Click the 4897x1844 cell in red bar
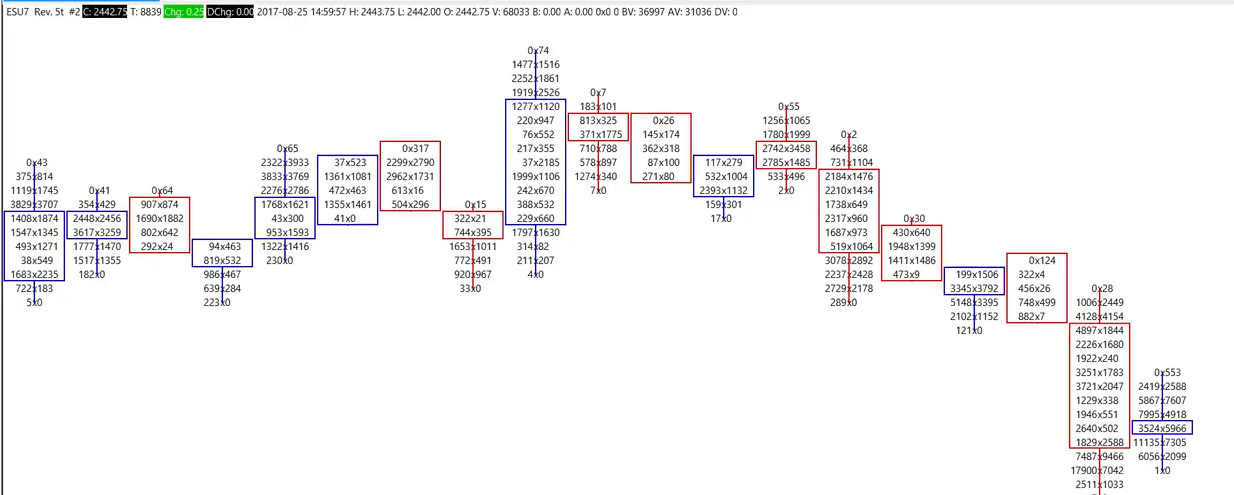Viewport: 1234px width, 495px height. (1098, 330)
